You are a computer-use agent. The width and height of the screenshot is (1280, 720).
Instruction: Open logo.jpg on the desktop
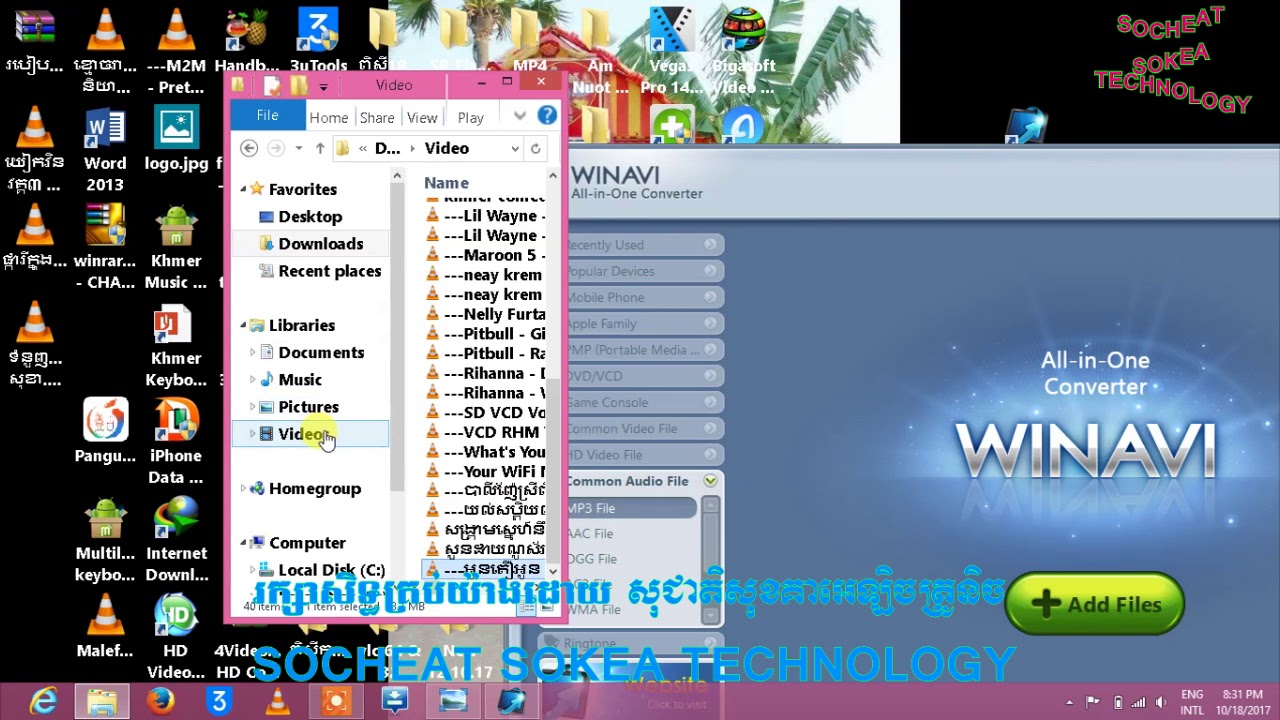(176, 141)
